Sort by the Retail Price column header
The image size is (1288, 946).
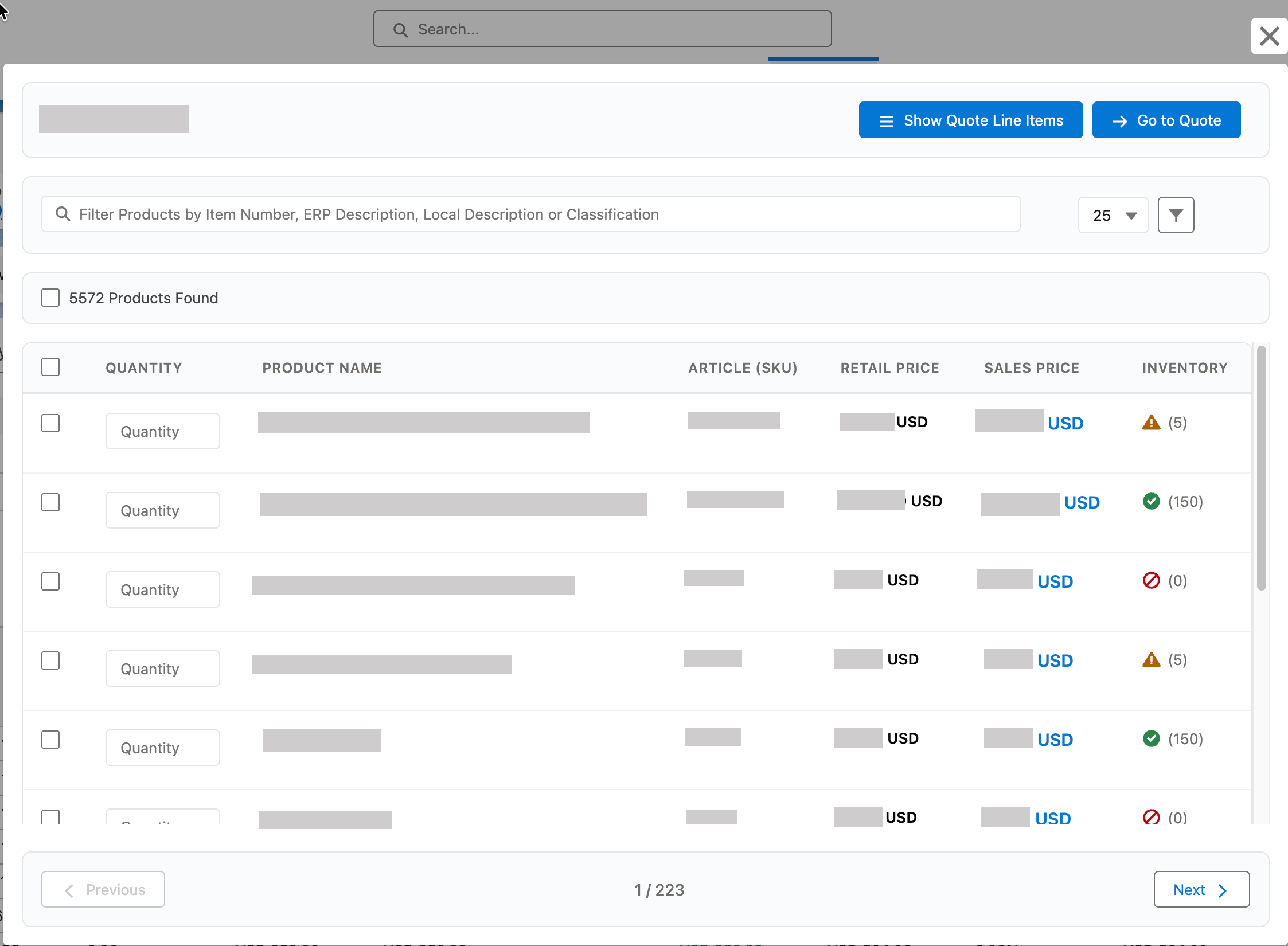pyautogui.click(x=889, y=368)
